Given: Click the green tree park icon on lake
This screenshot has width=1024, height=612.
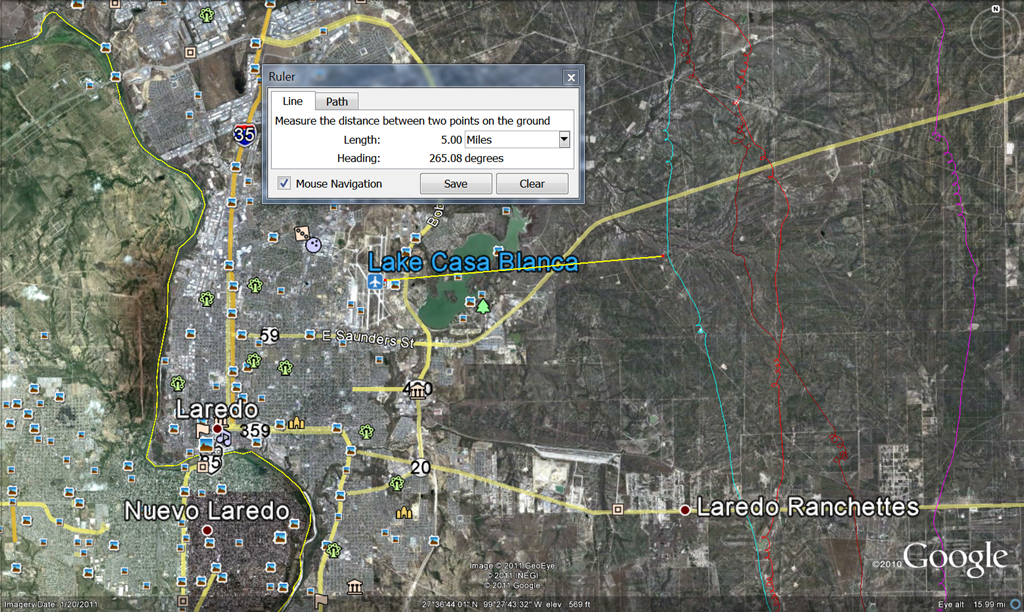Looking at the screenshot, I should point(483,306).
